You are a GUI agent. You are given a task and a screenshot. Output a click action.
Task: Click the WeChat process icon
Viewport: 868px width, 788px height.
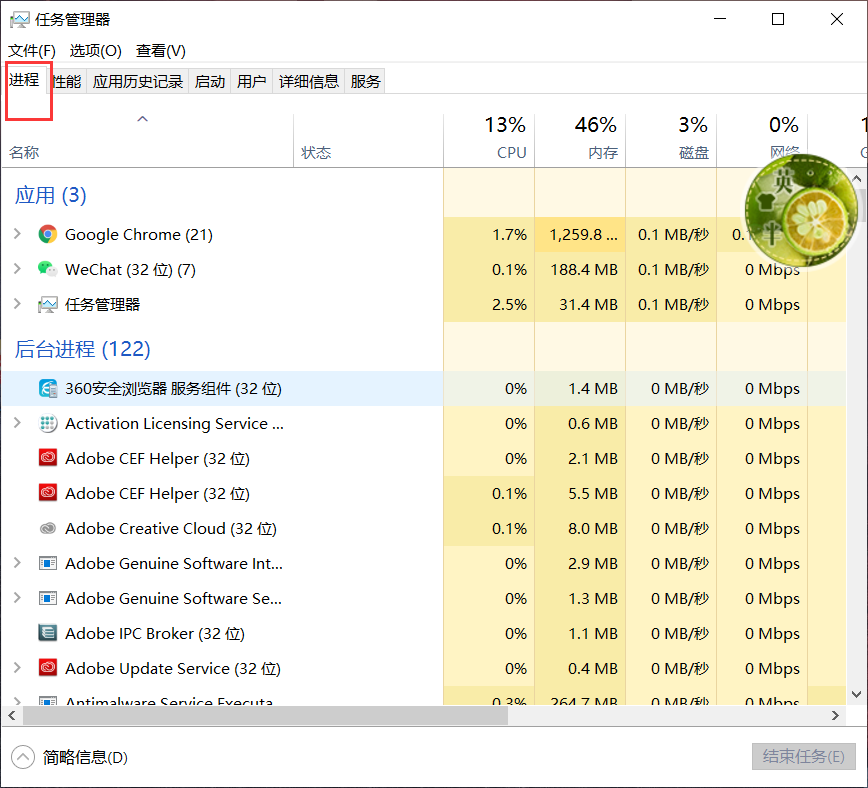pos(48,269)
